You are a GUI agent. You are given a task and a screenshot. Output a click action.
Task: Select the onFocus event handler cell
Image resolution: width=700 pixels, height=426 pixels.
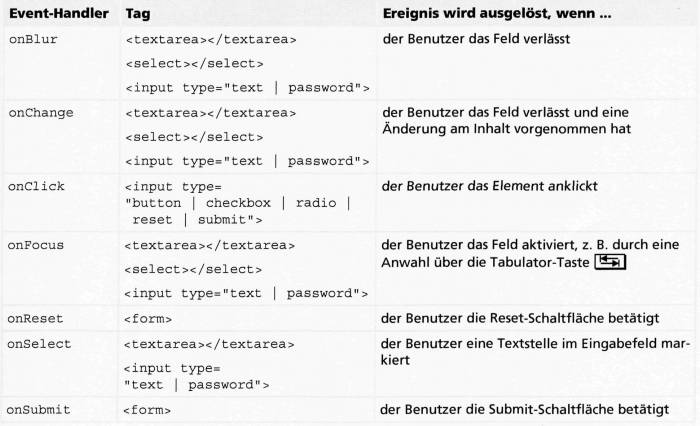tap(36, 245)
